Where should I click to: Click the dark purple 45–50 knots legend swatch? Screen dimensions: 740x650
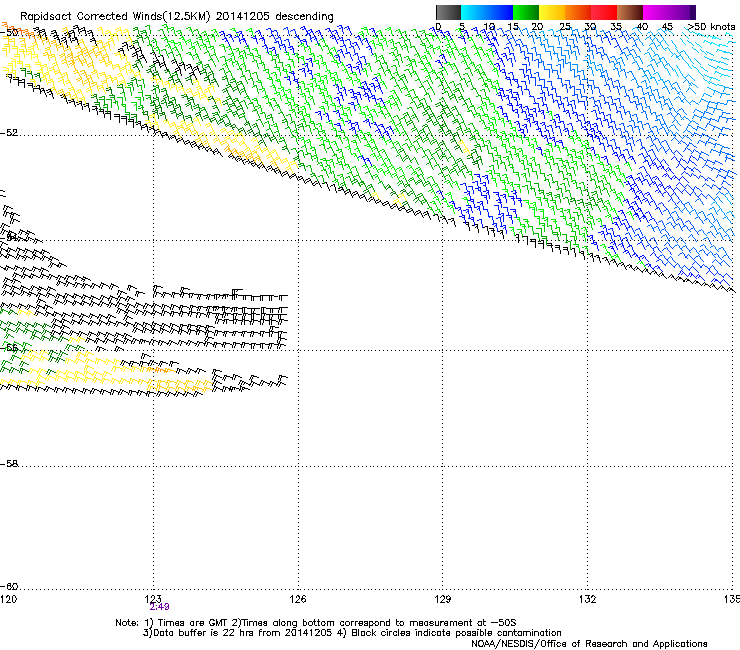coord(682,12)
